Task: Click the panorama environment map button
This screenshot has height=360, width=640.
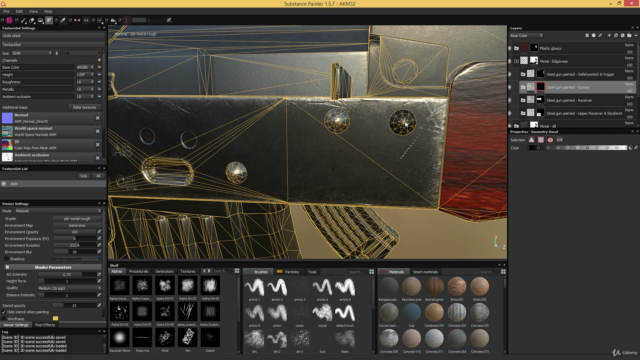Action: (77, 225)
